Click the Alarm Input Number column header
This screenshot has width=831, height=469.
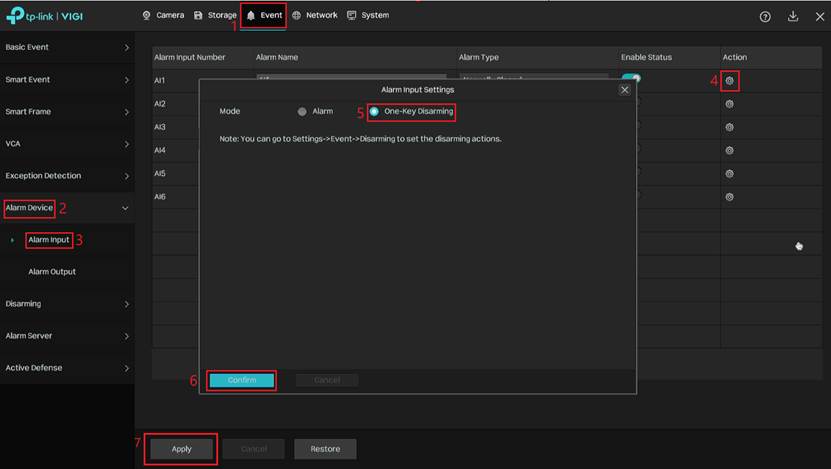[190, 57]
